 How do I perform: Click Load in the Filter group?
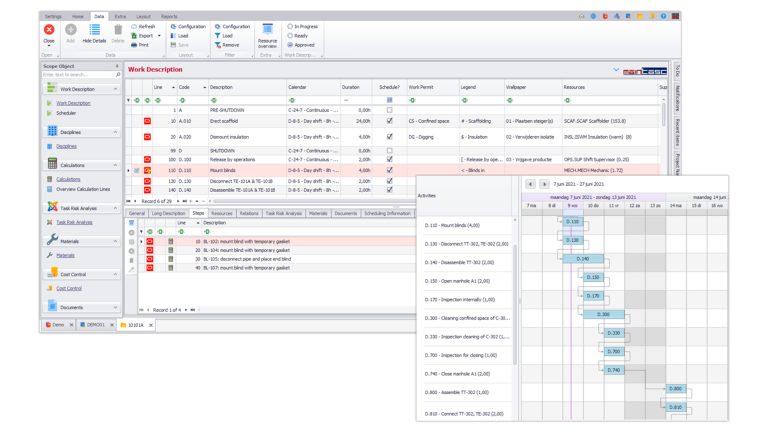224,36
